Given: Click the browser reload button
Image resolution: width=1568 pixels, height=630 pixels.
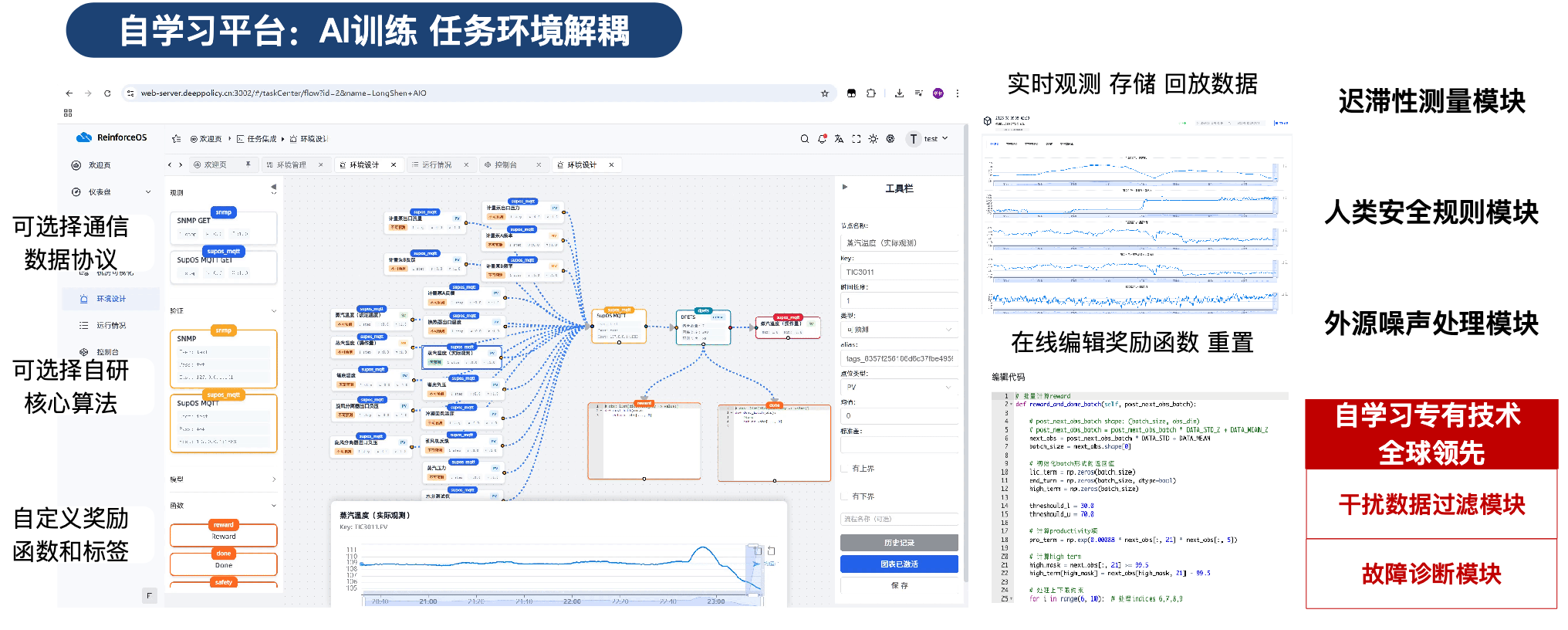Looking at the screenshot, I should tap(107, 93).
